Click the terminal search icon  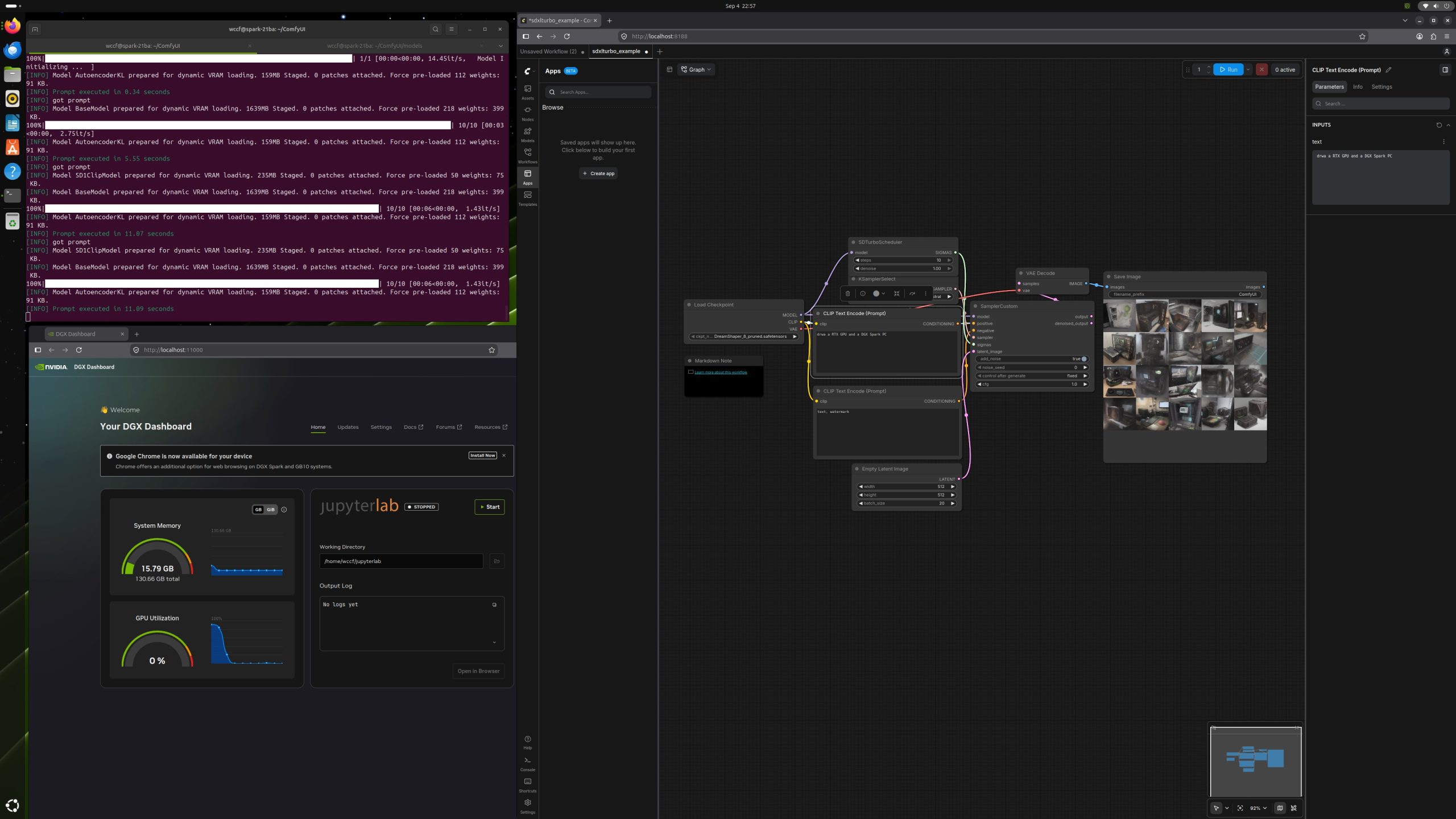click(x=436, y=29)
